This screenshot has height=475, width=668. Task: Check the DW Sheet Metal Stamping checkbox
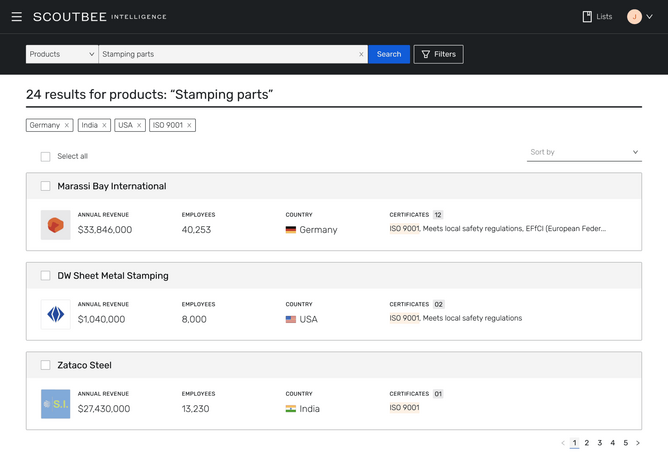(46, 276)
